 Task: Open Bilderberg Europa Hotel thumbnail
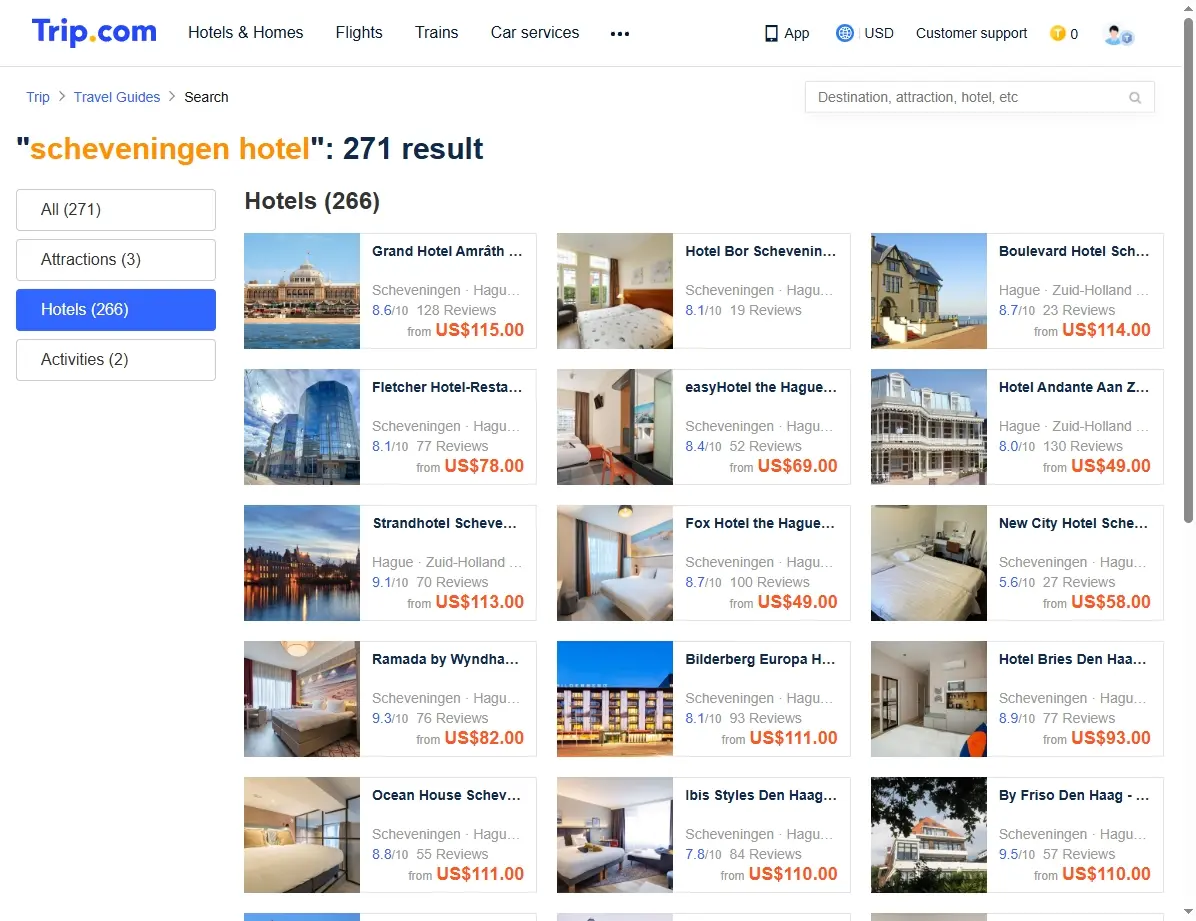pyautogui.click(x=615, y=699)
